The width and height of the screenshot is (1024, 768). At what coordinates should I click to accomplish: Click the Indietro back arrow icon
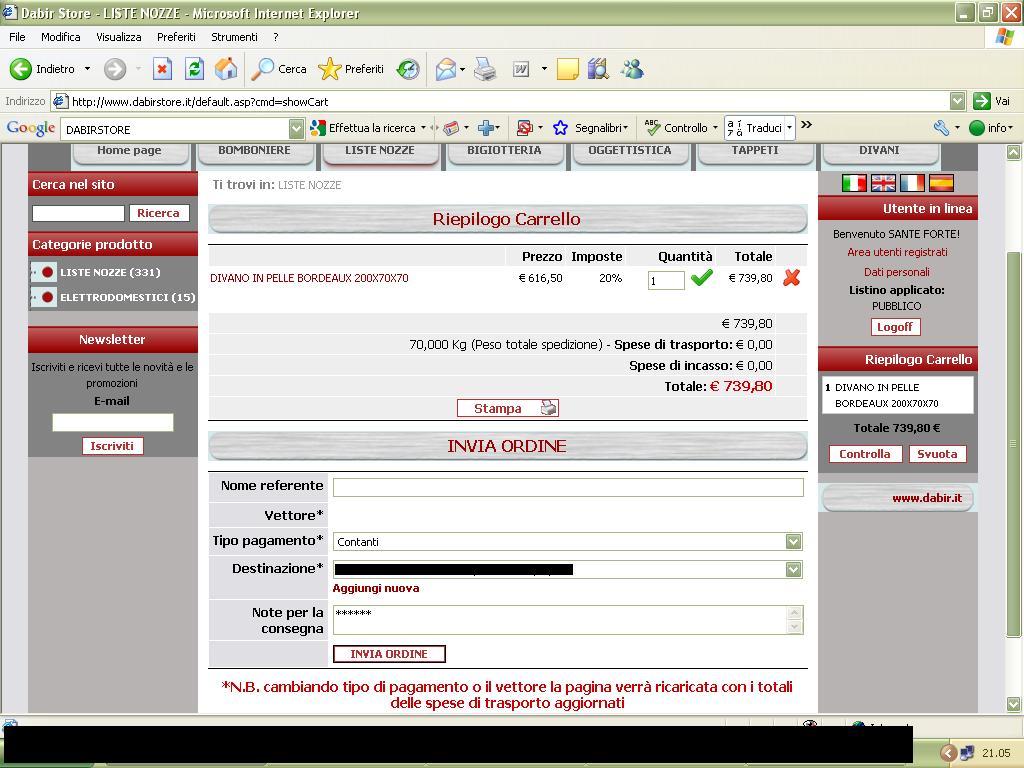point(20,69)
